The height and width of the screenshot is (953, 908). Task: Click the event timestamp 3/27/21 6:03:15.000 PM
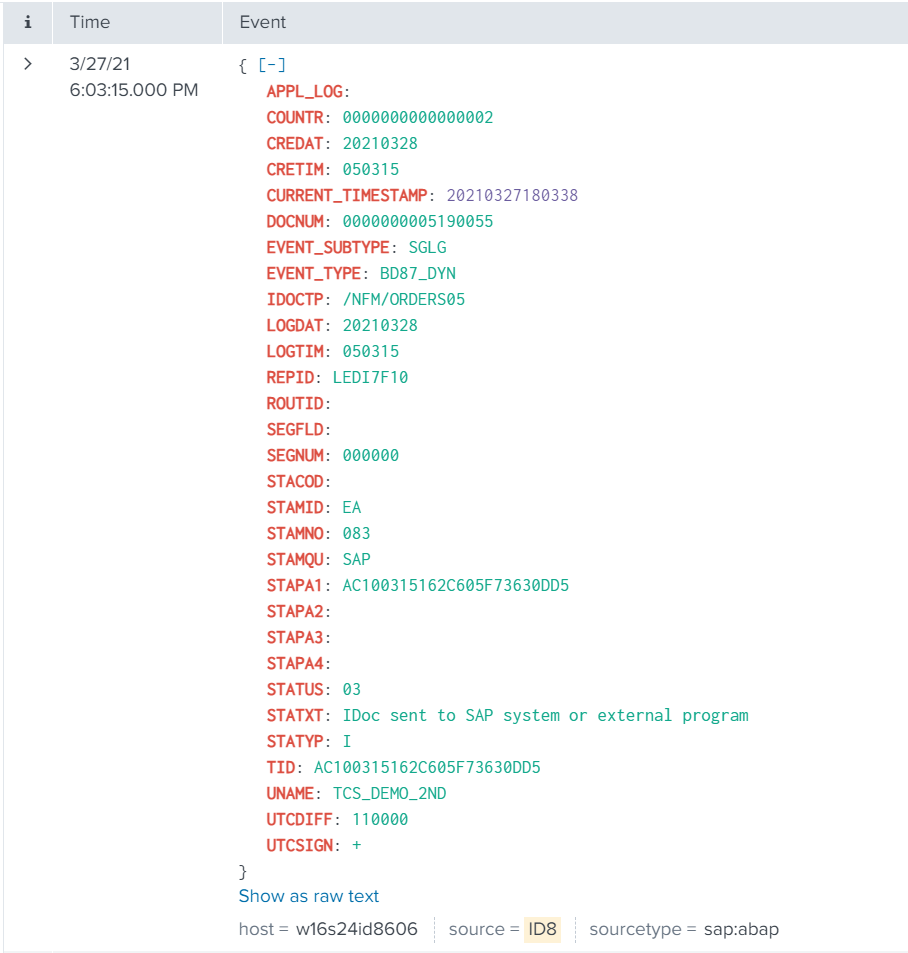(134, 77)
